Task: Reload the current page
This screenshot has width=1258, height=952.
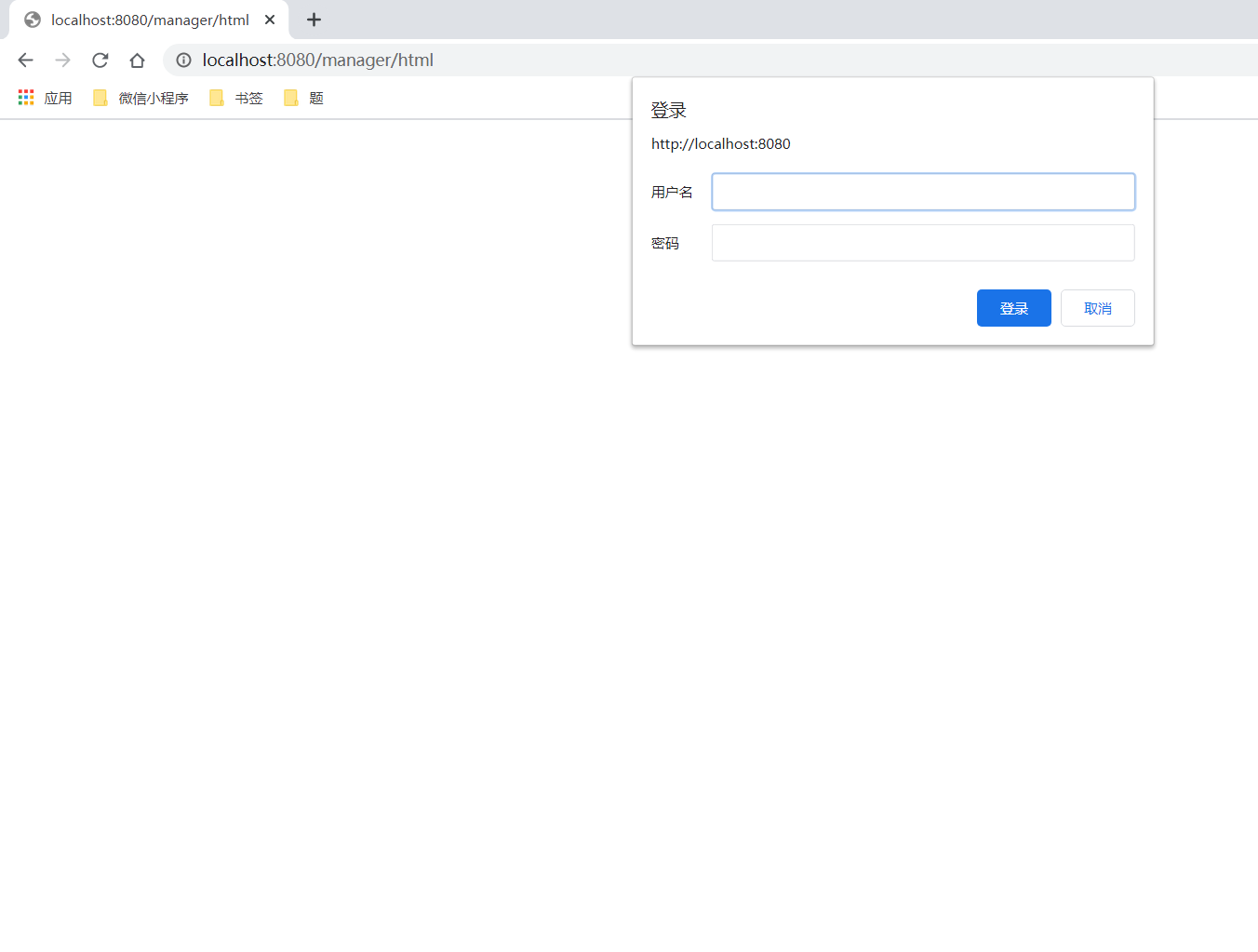Action: tap(100, 60)
